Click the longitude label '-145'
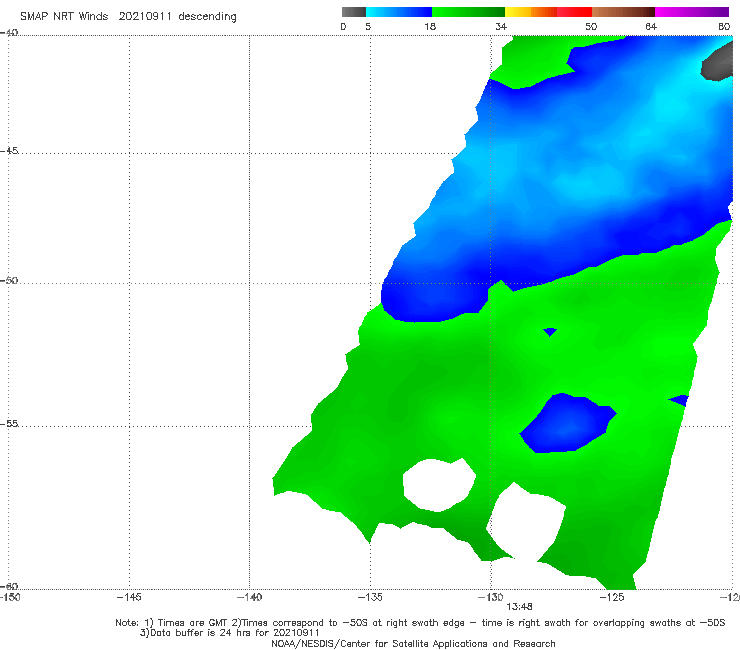 pos(129,597)
